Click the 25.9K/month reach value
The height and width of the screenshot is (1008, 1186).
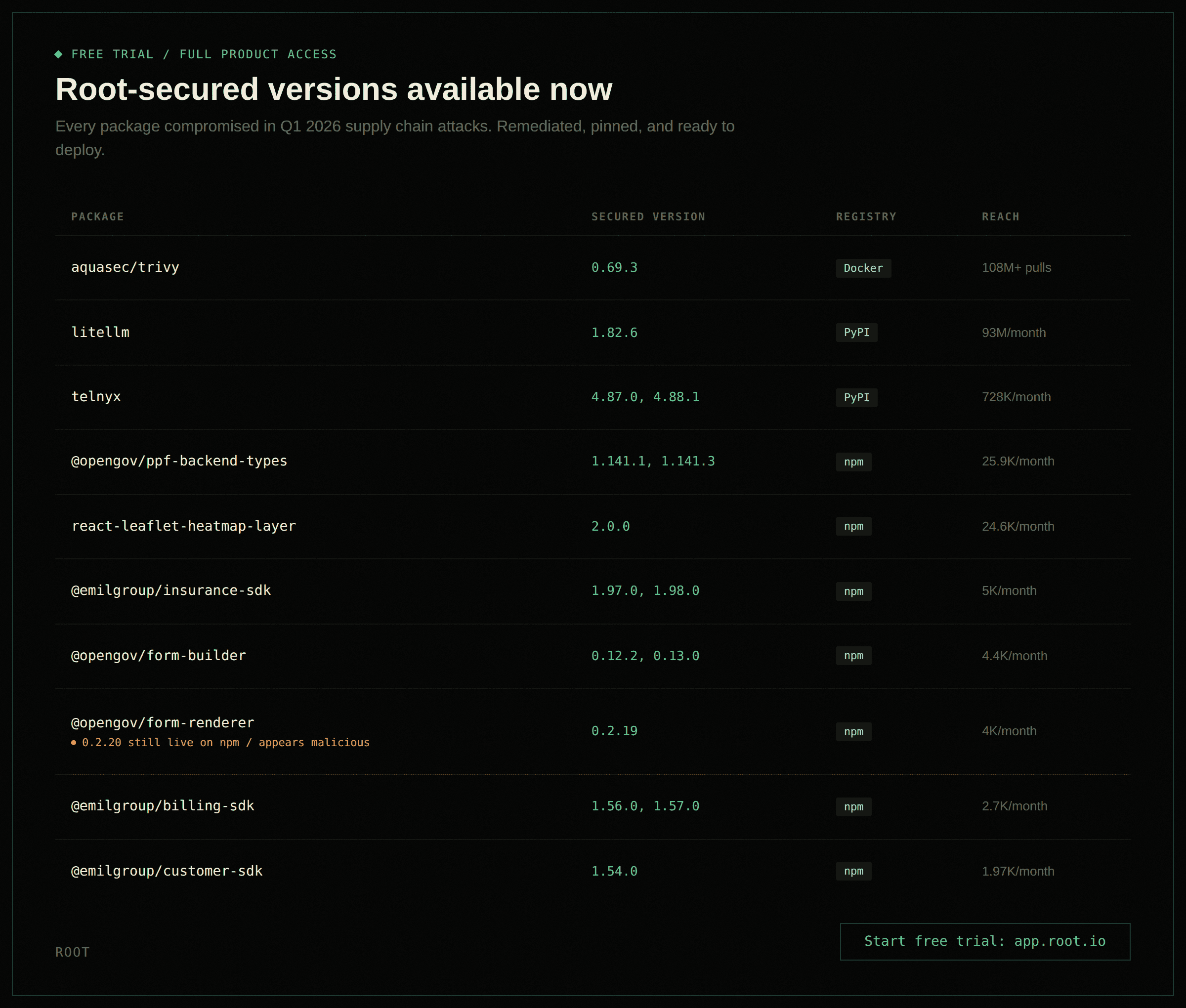[1017, 461]
